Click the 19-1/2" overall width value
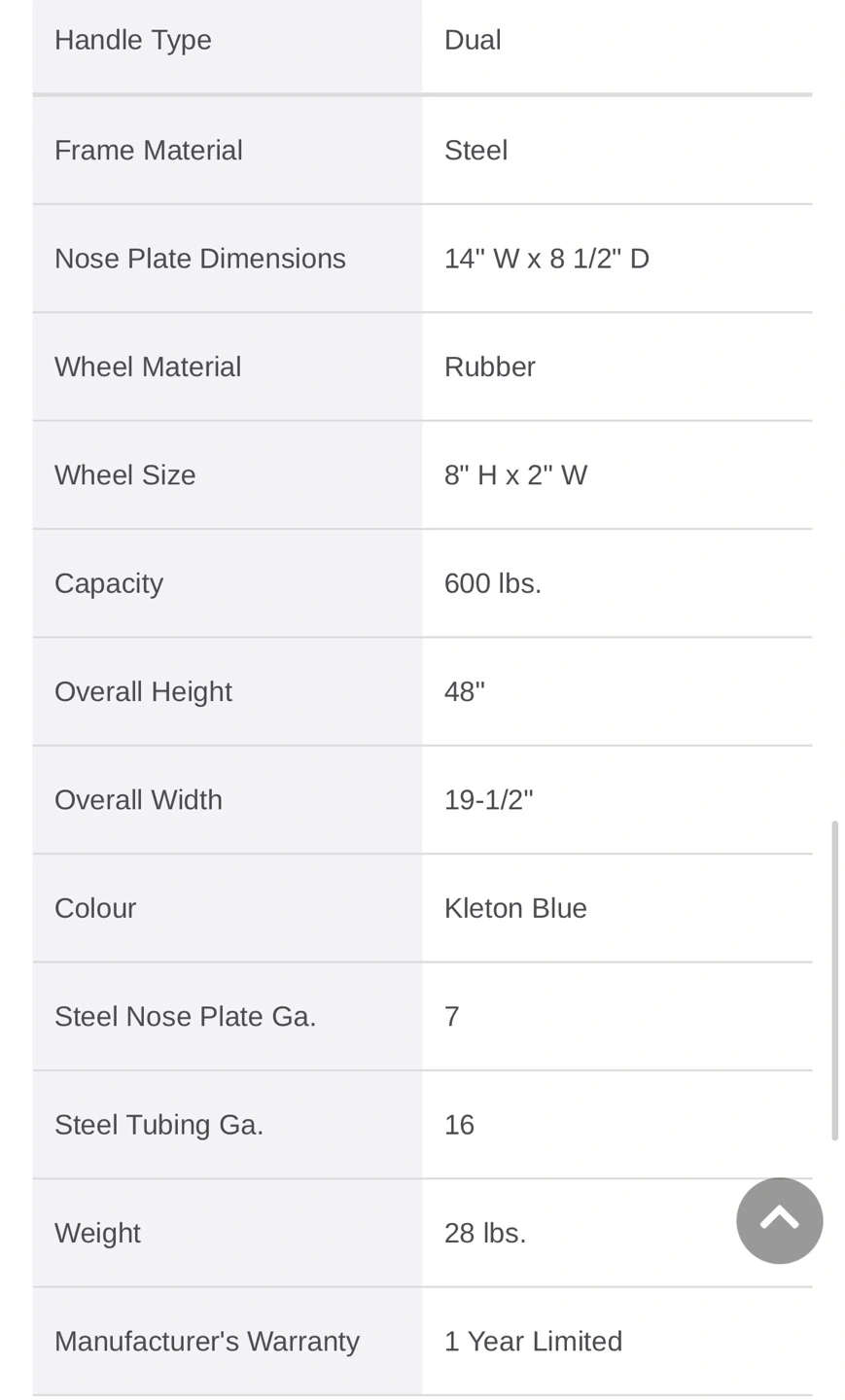This screenshot has height=1400, width=845. pyautogui.click(x=489, y=800)
